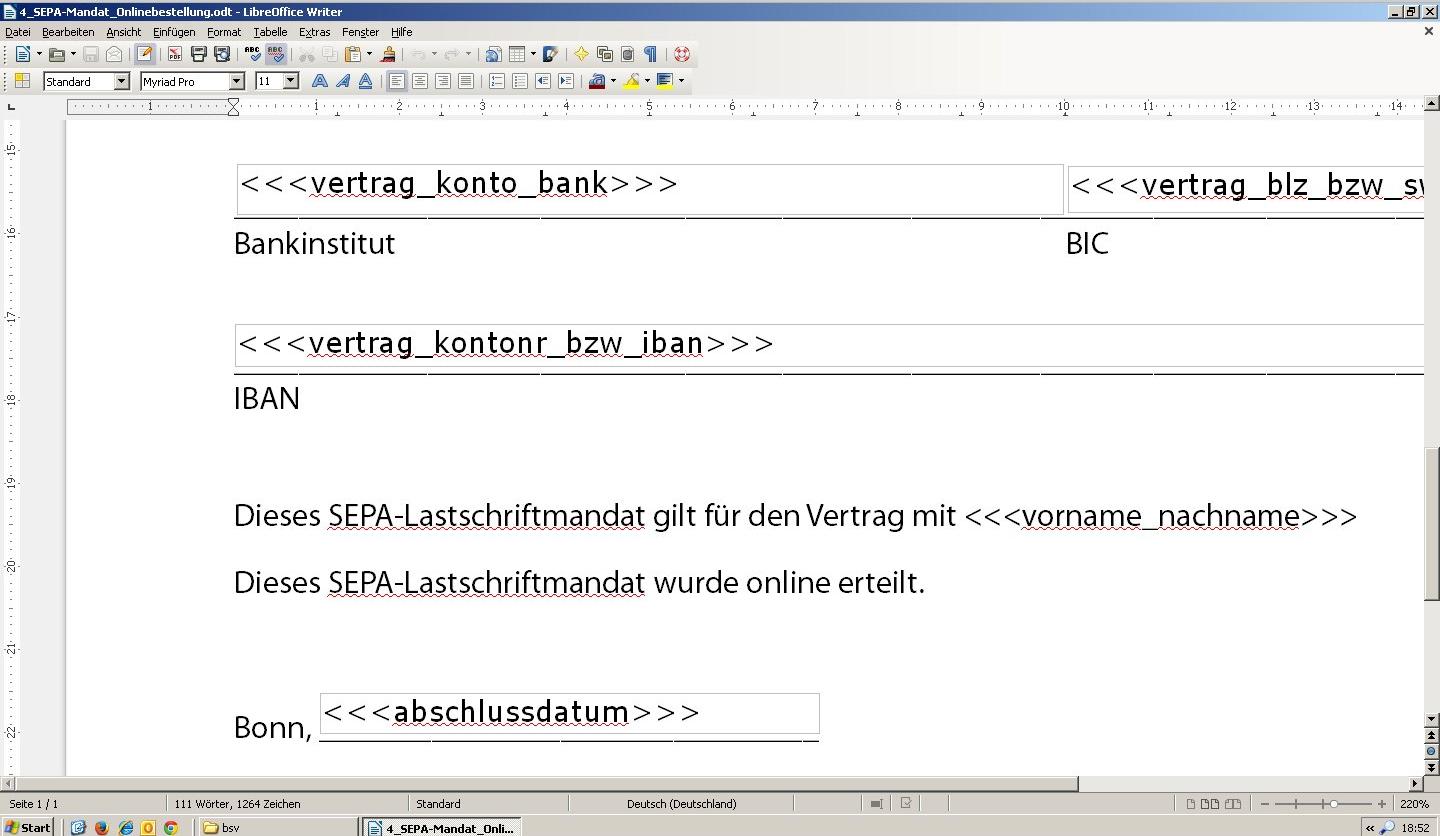Click the New document icon
The width and height of the screenshot is (1440, 836).
click(22, 54)
